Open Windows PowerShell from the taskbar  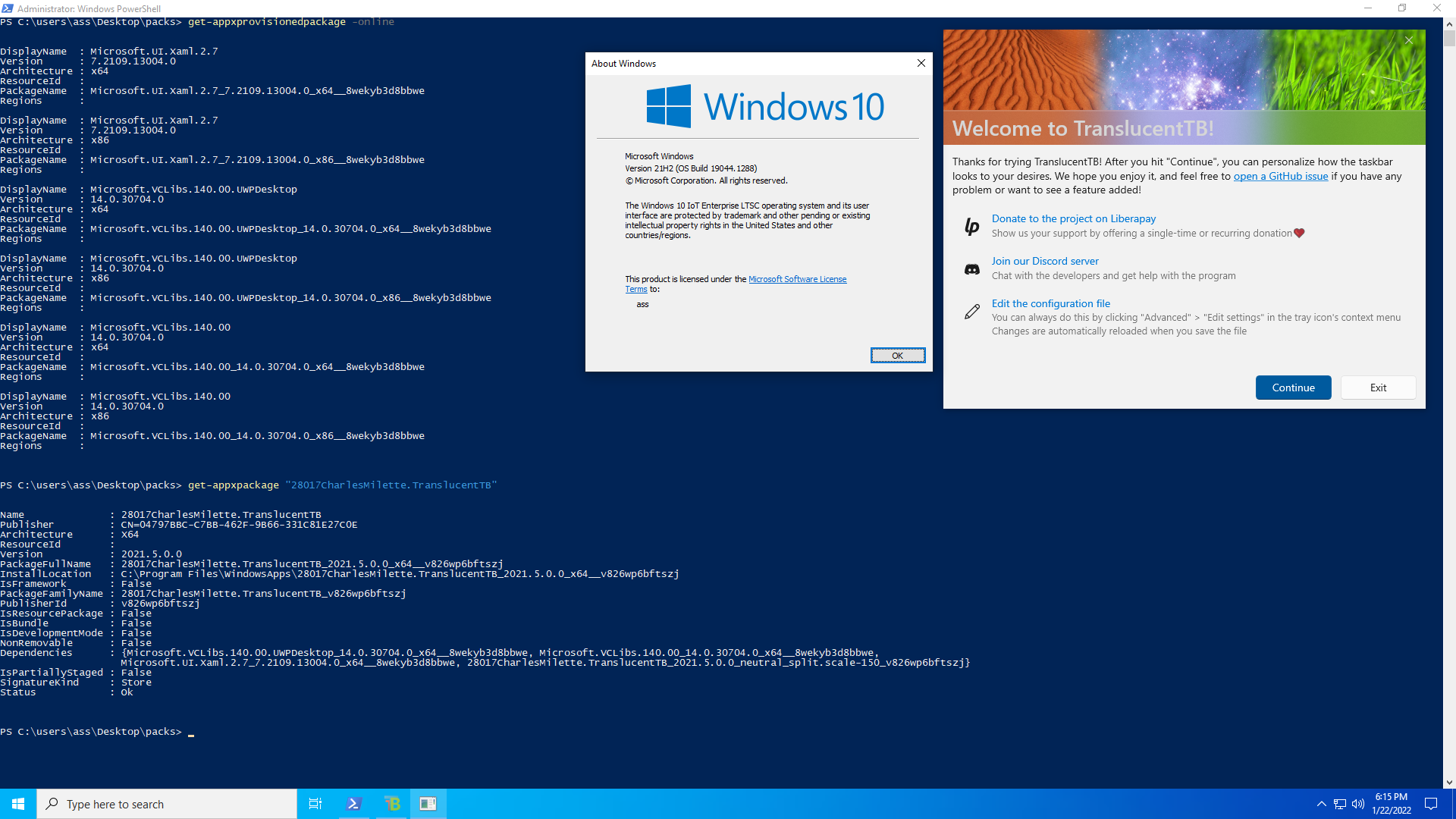click(x=353, y=803)
